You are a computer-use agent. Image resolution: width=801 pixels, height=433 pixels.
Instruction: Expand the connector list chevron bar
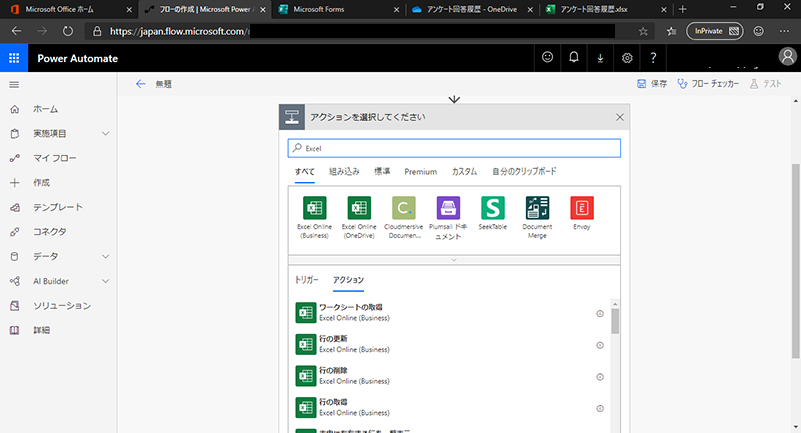pos(454,260)
